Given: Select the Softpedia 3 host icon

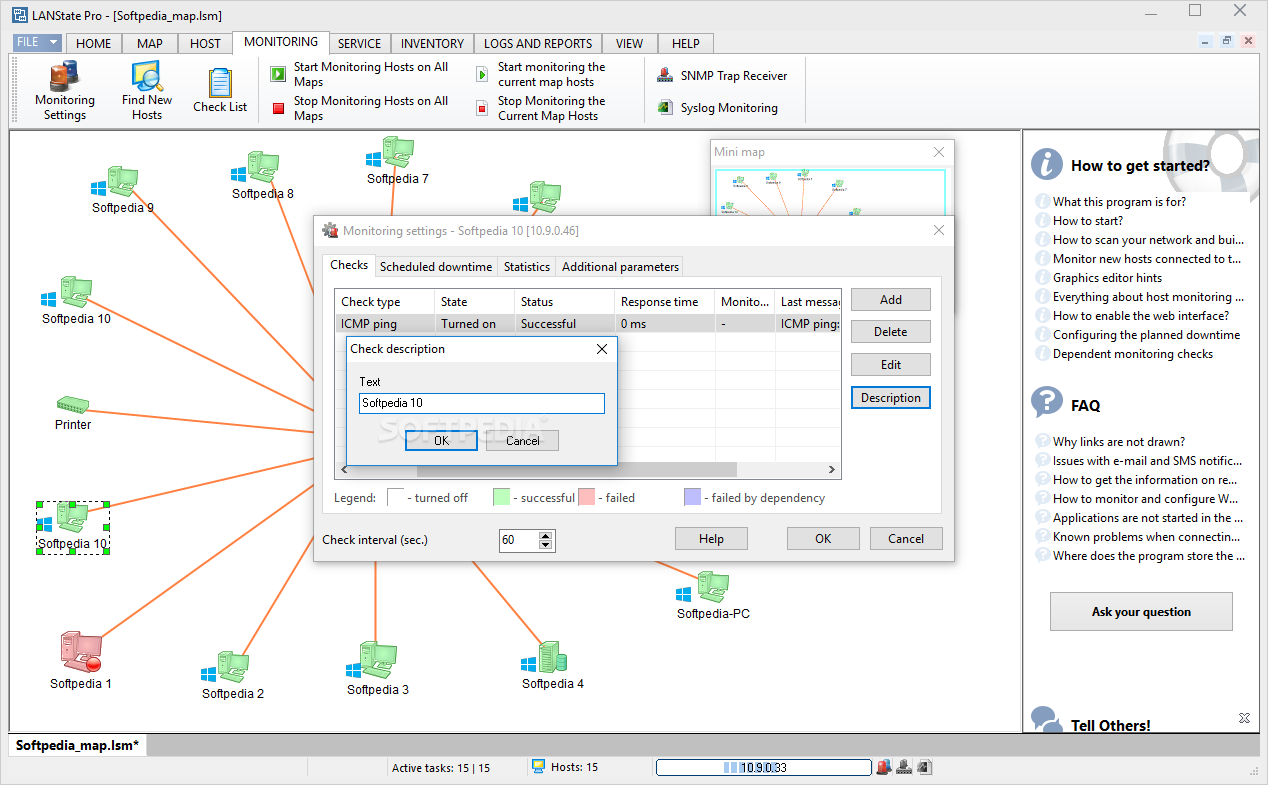Looking at the screenshot, I should [372, 661].
